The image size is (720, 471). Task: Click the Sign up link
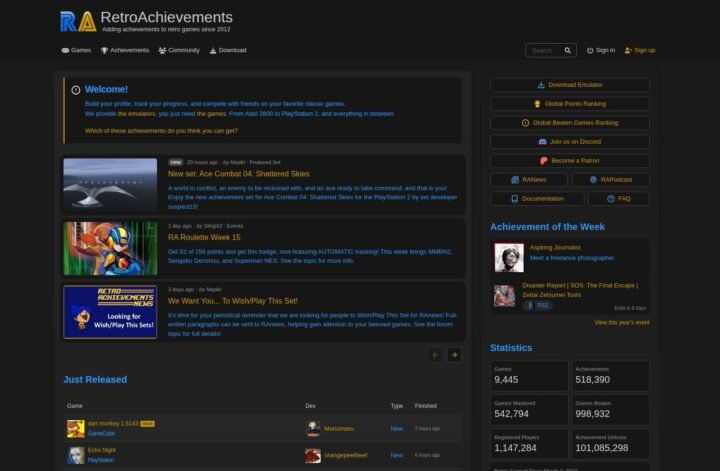pos(640,50)
